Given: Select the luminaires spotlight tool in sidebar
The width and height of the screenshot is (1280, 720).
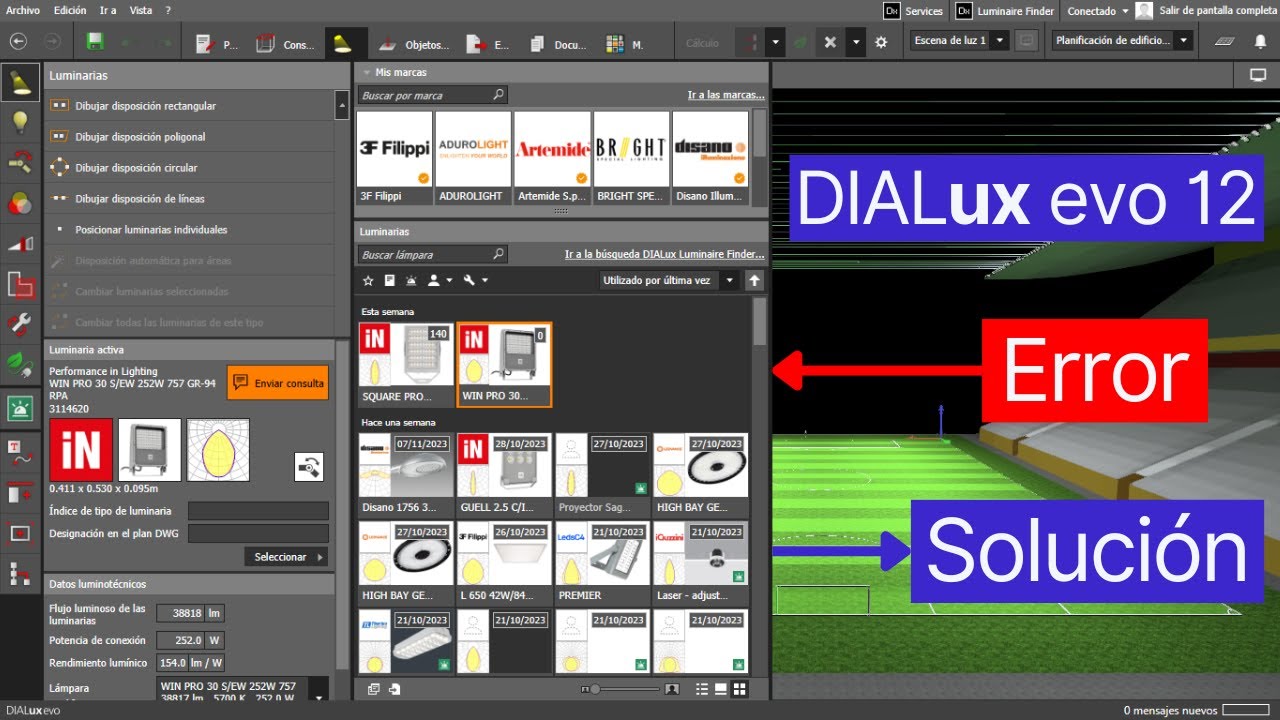Looking at the screenshot, I should pyautogui.click(x=20, y=84).
